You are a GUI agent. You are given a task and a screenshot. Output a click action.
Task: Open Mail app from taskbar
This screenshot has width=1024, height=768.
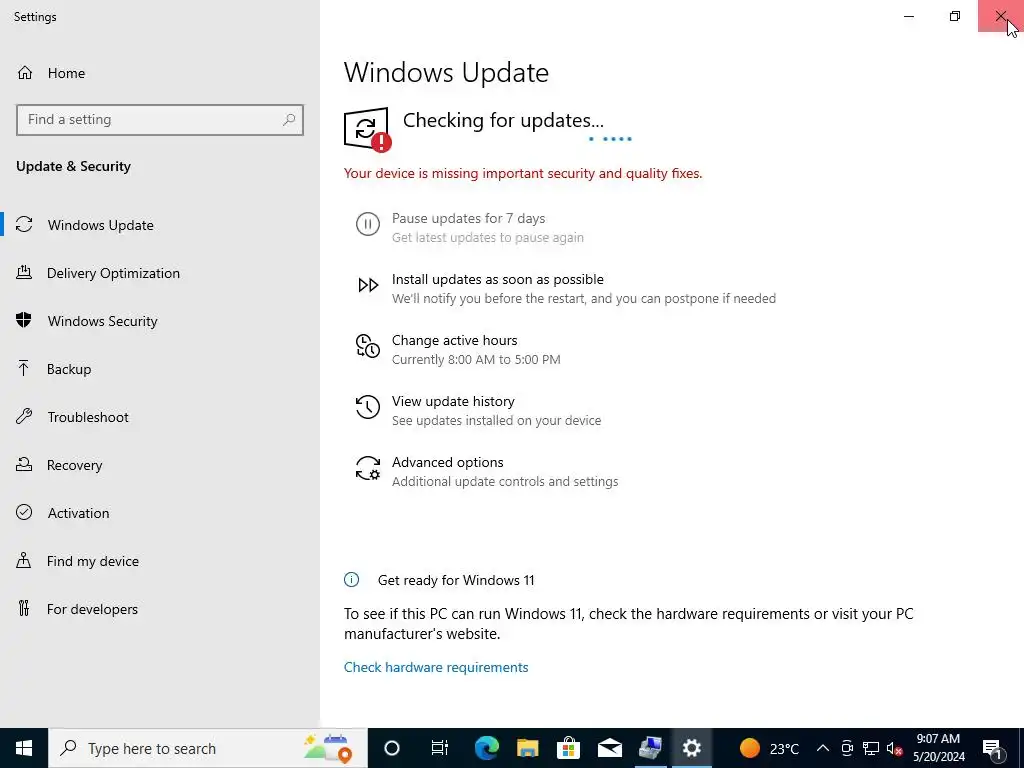pyautogui.click(x=610, y=748)
